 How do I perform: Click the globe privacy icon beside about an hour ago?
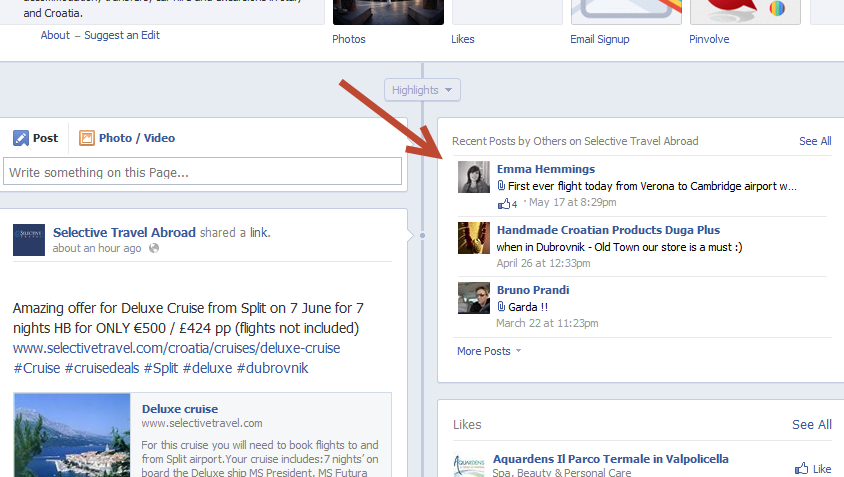click(154, 248)
